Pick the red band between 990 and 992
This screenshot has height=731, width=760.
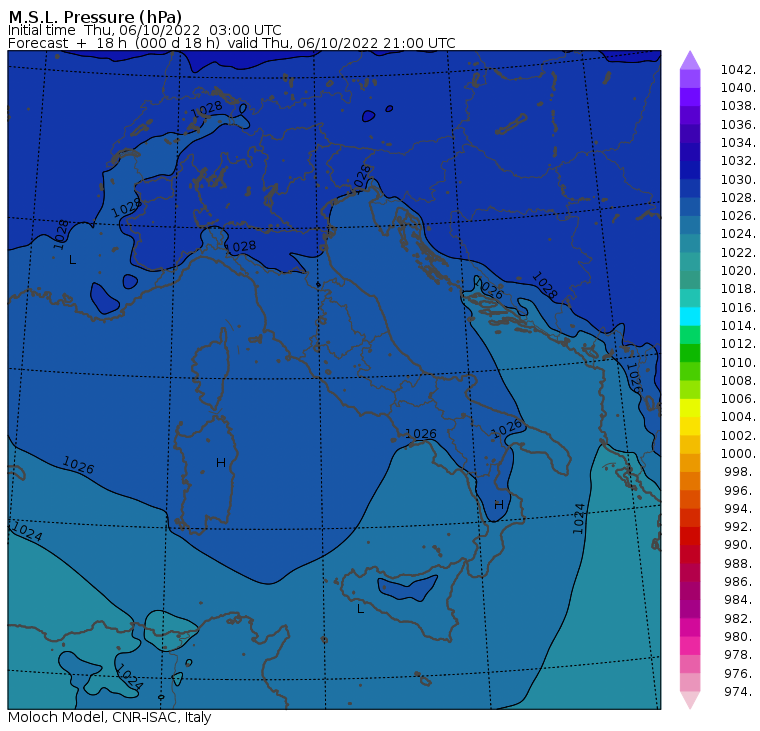[x=690, y=536]
